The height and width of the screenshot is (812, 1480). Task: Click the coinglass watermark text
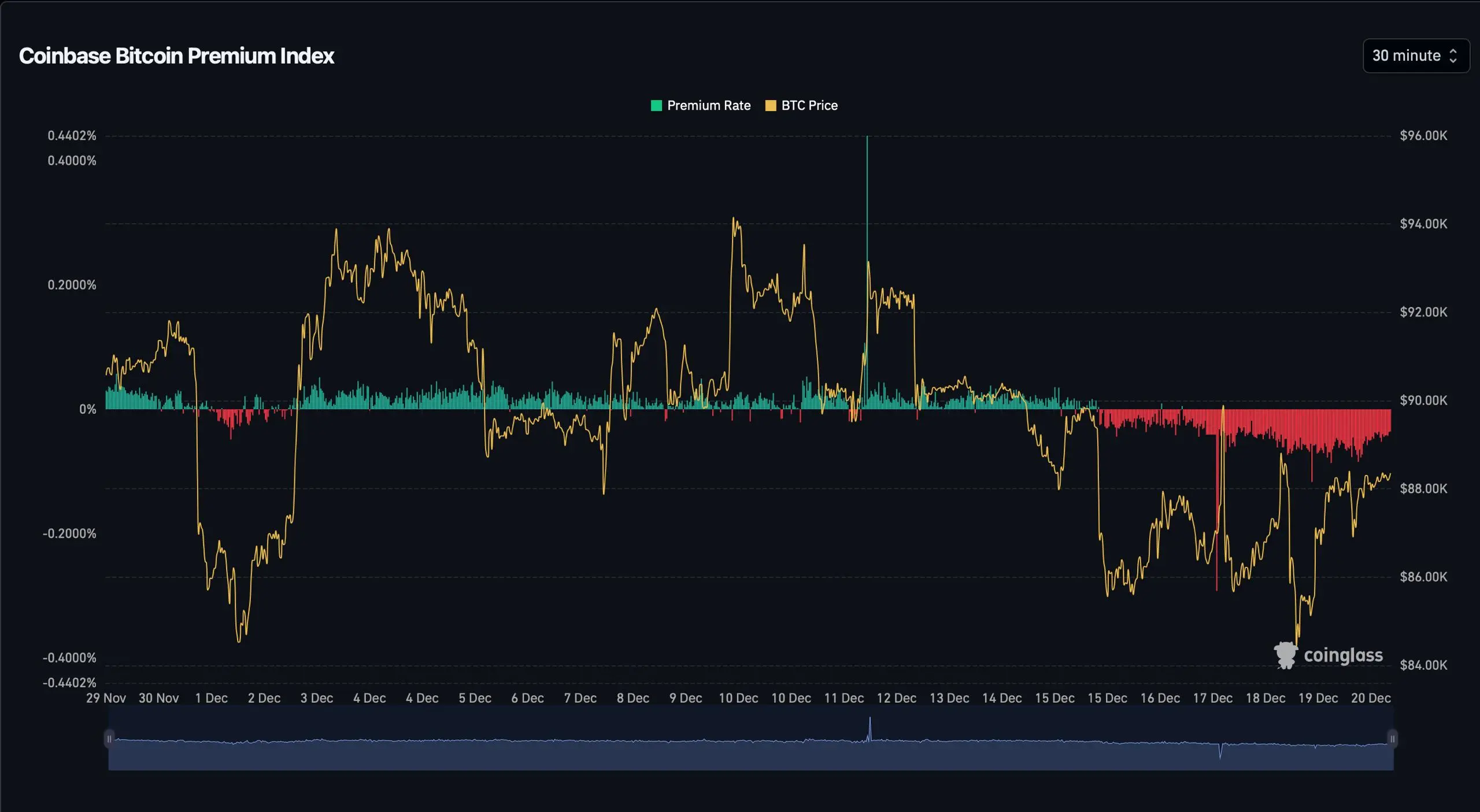point(1343,655)
